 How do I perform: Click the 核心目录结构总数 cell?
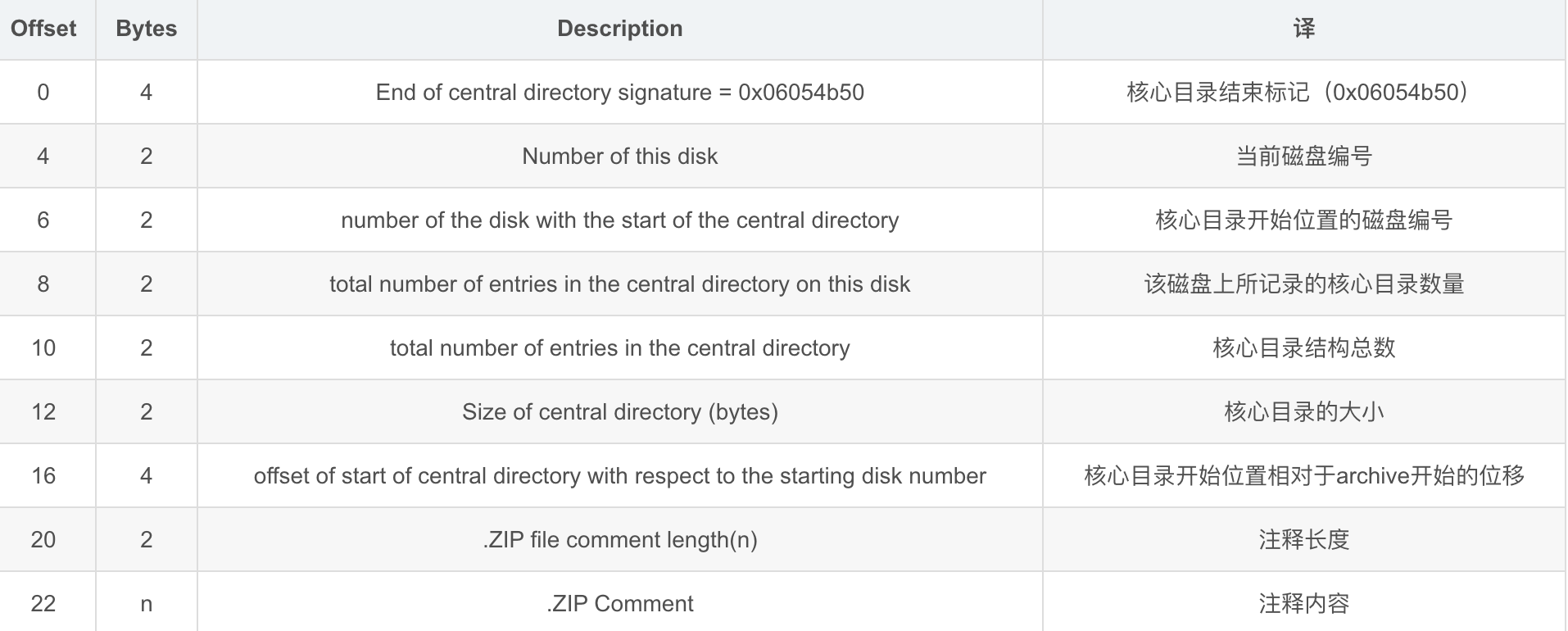click(1303, 348)
